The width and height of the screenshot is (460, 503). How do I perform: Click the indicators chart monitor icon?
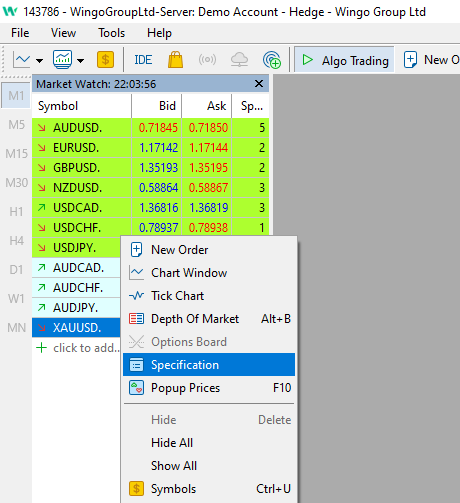coord(62,60)
